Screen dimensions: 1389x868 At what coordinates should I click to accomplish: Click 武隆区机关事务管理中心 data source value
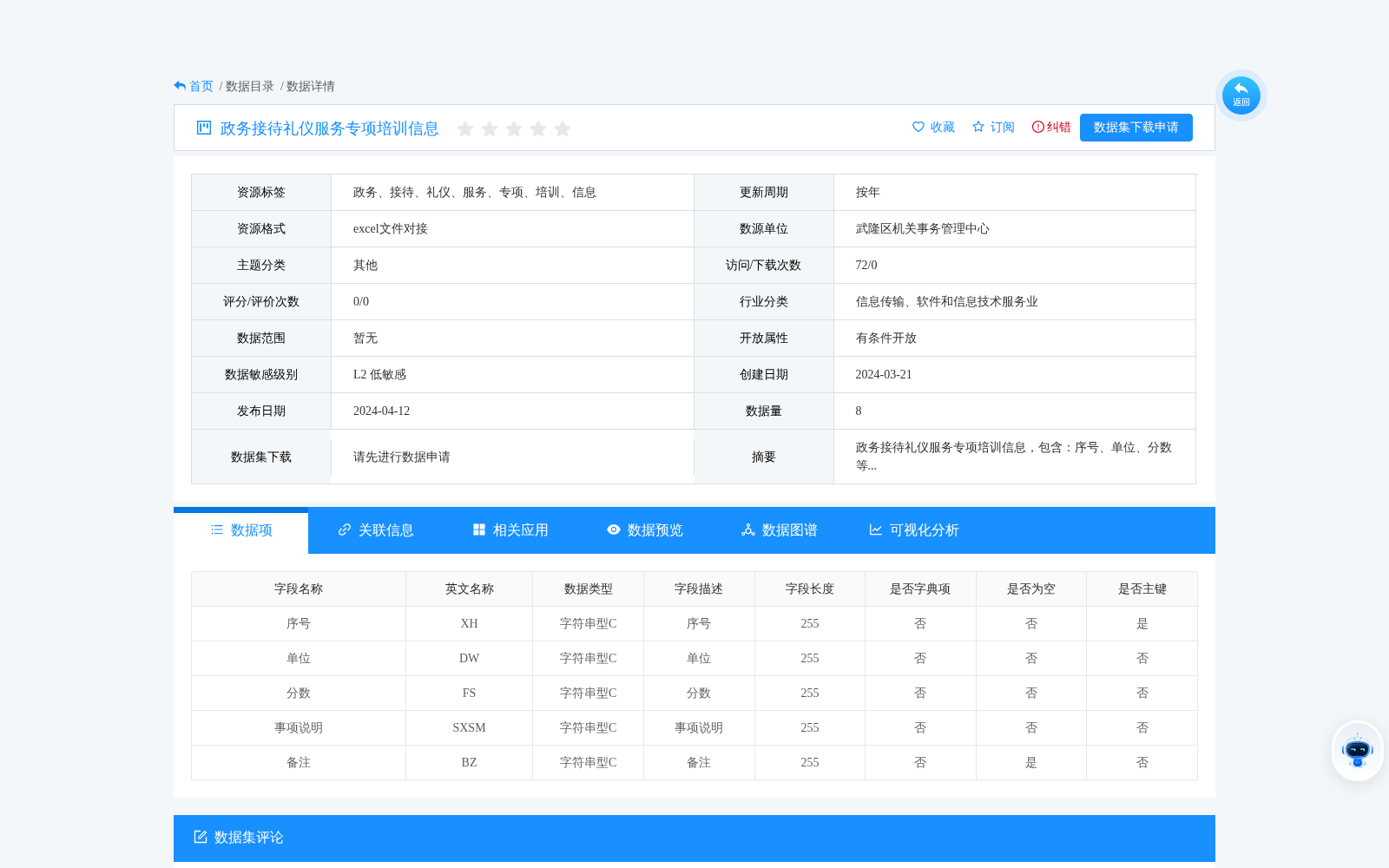pos(923,229)
